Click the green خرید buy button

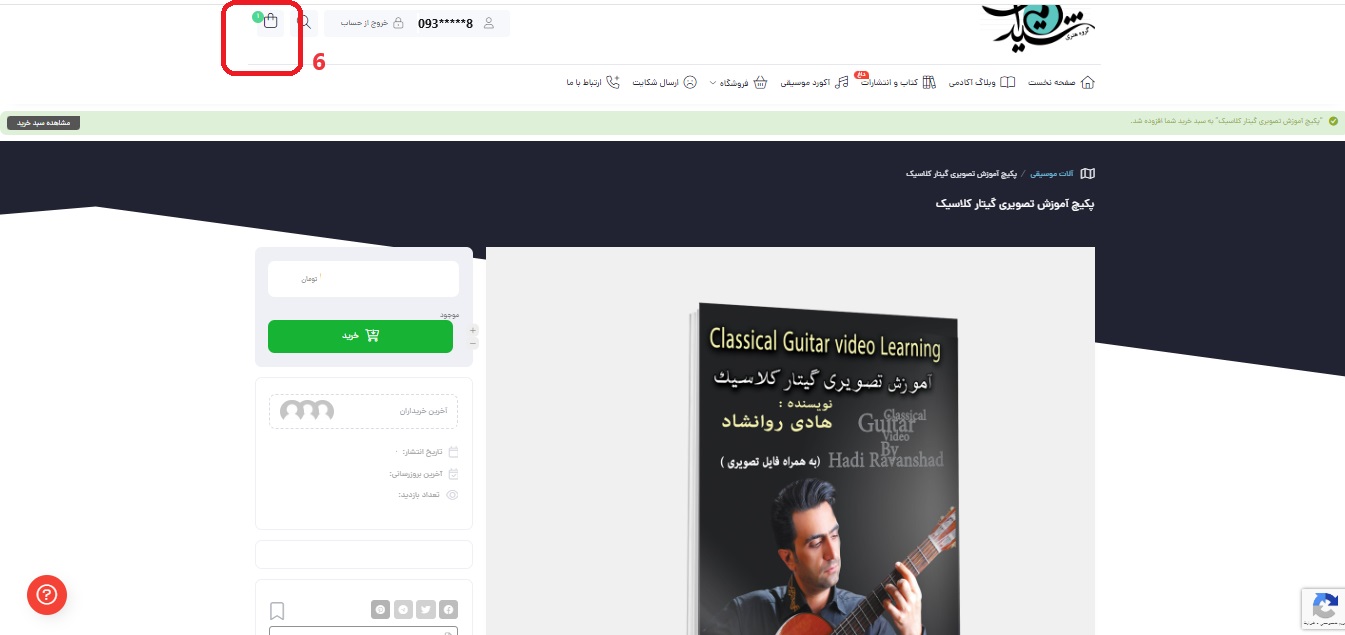coord(360,336)
